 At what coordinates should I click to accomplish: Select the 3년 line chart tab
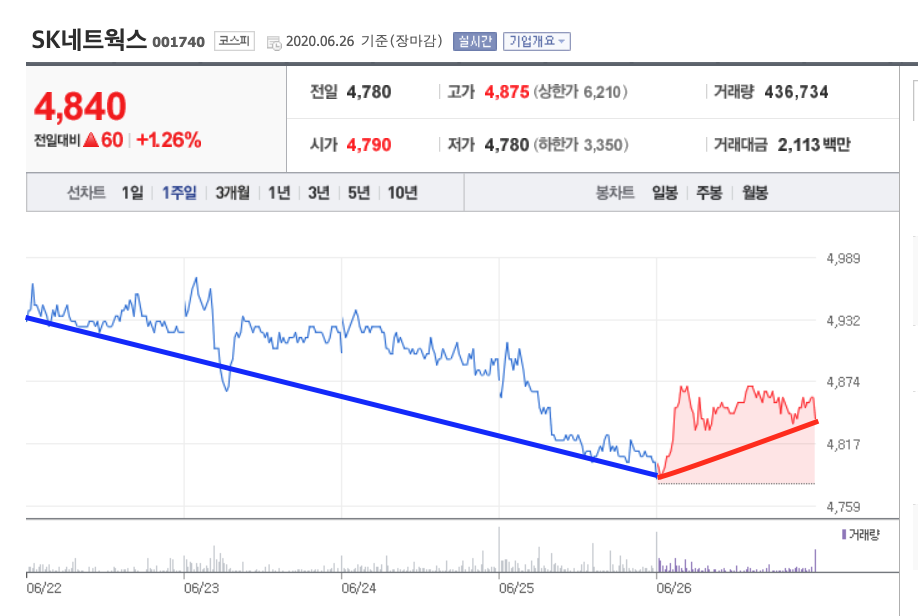click(x=319, y=193)
